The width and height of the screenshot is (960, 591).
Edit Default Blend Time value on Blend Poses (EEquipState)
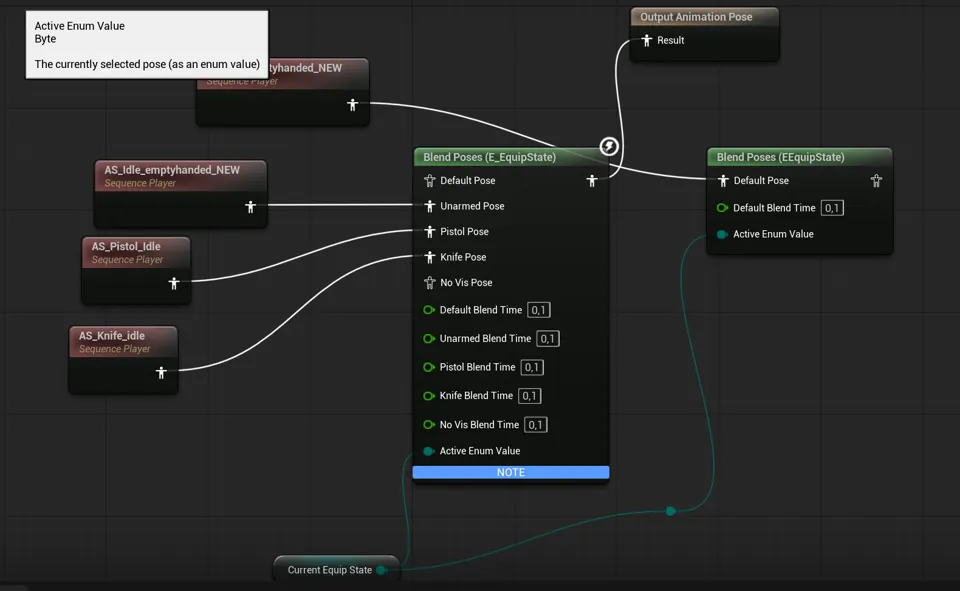pyautogui.click(x=832, y=208)
